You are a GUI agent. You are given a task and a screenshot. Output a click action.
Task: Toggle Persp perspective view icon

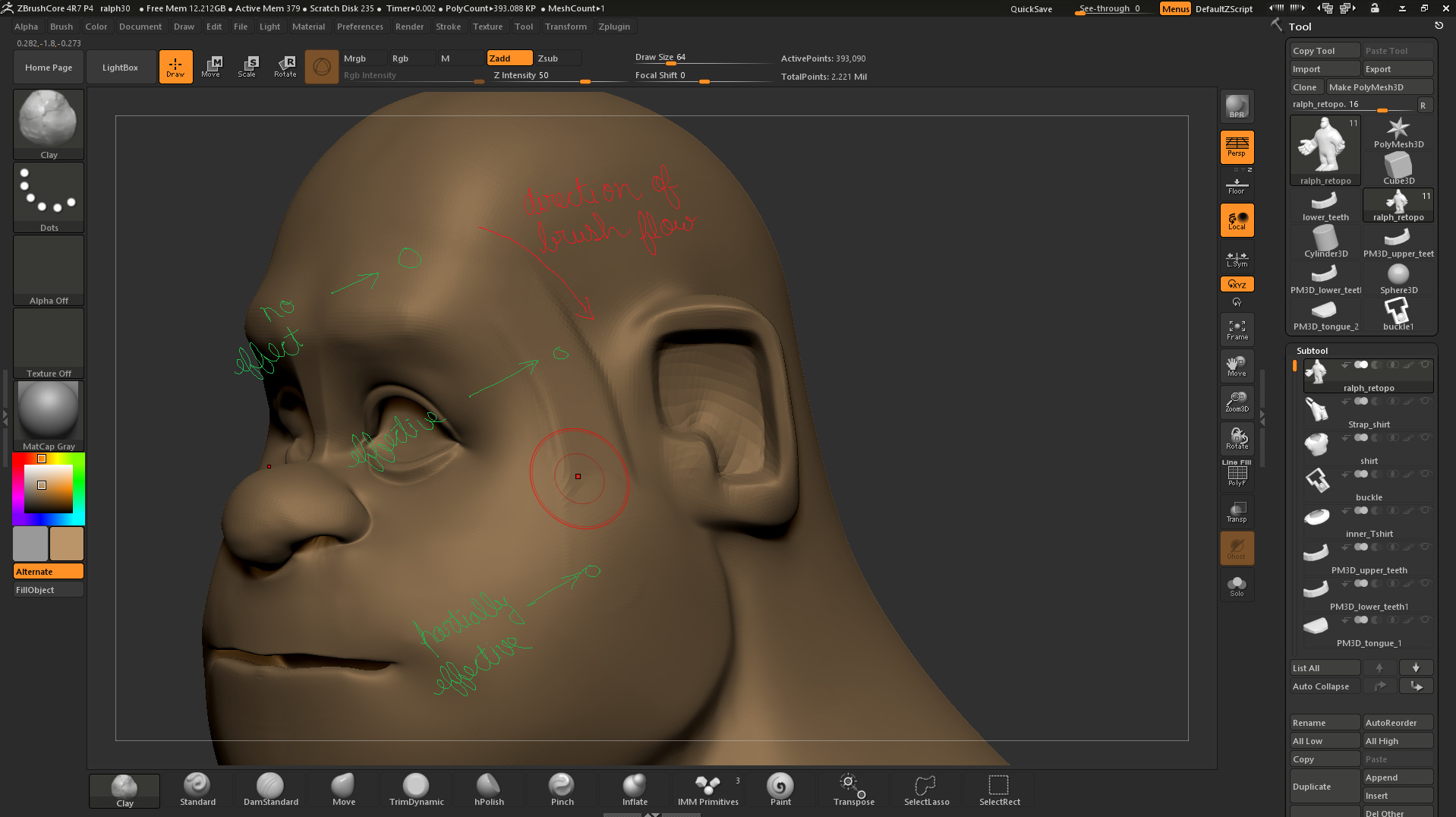click(1236, 147)
